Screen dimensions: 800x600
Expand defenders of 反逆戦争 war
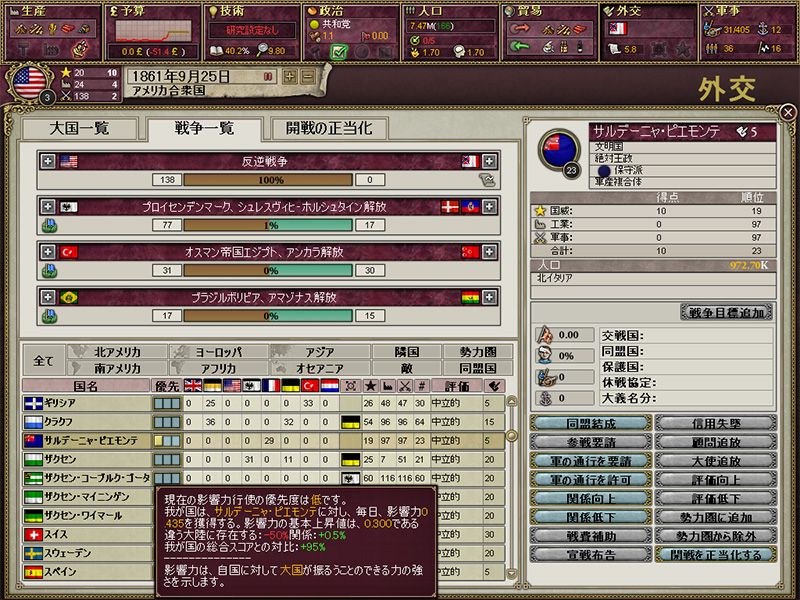tap(489, 161)
